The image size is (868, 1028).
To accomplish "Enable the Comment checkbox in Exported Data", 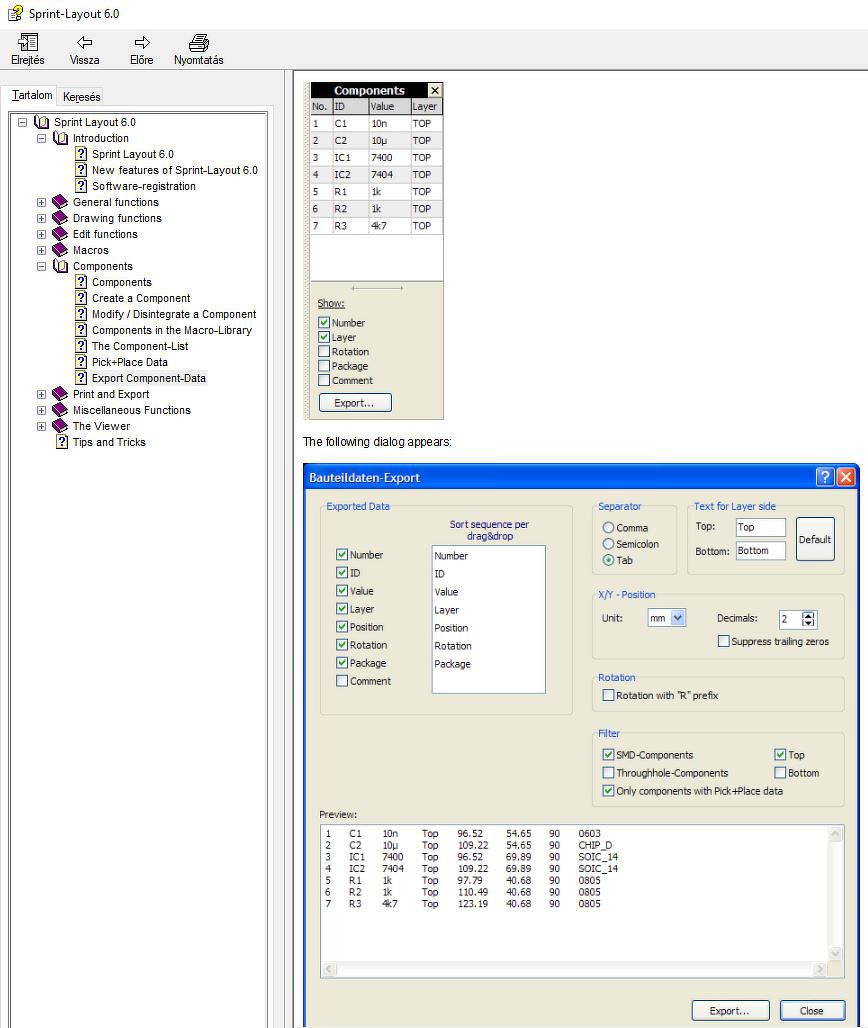I will coord(342,681).
